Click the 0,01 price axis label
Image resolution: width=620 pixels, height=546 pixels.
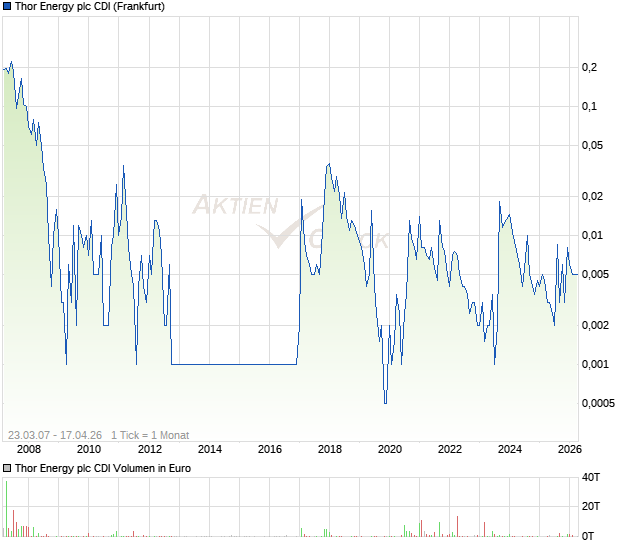pyautogui.click(x=592, y=235)
